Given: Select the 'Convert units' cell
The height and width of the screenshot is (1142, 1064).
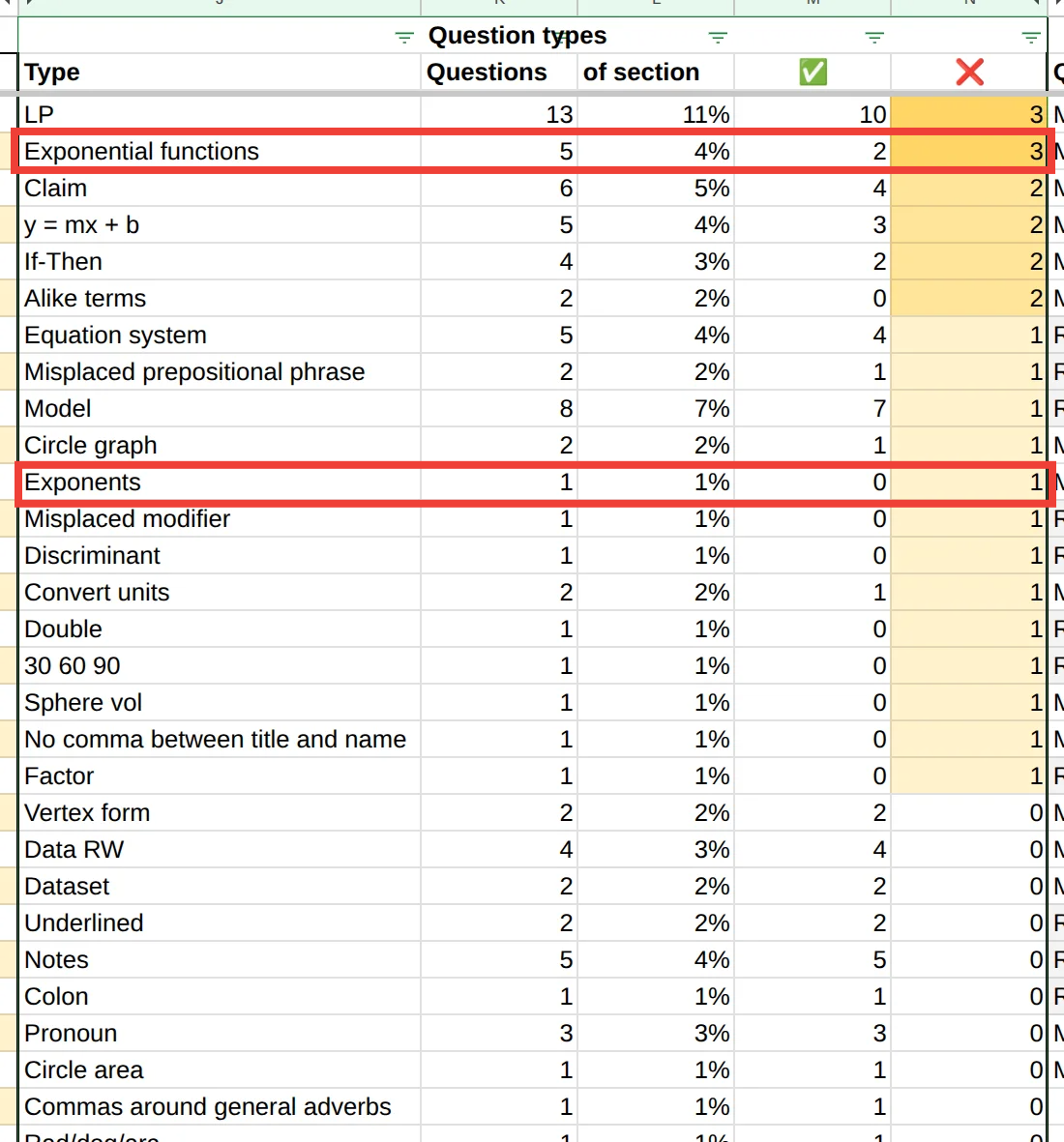Looking at the screenshot, I should point(220,592).
